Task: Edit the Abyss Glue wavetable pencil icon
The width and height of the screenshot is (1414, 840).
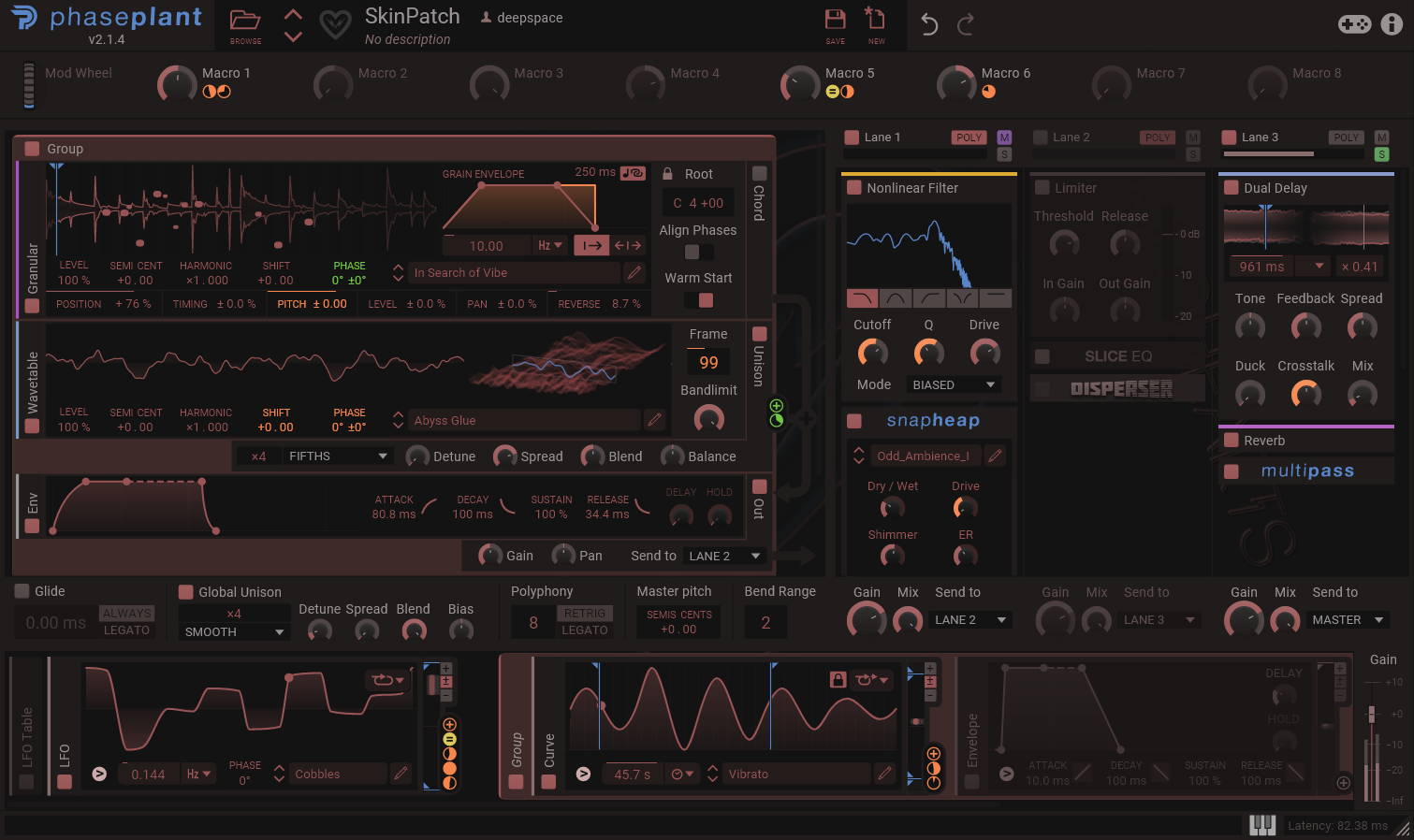Action: point(654,420)
